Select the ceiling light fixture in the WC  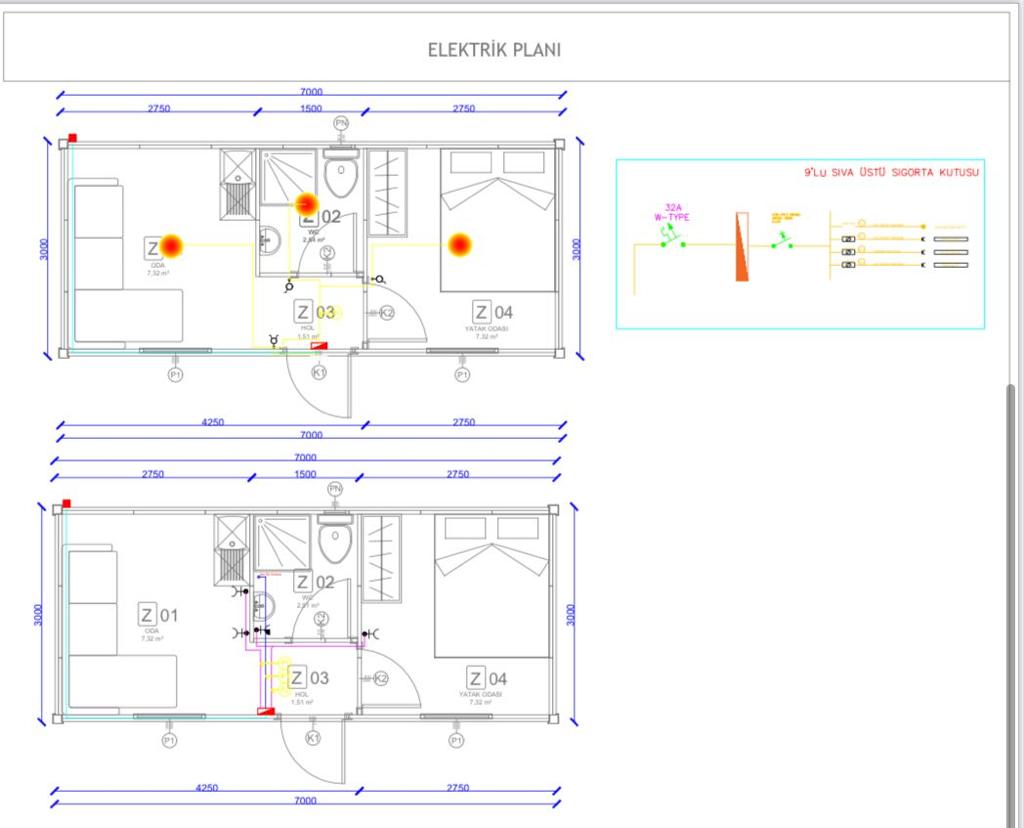[x=308, y=204]
